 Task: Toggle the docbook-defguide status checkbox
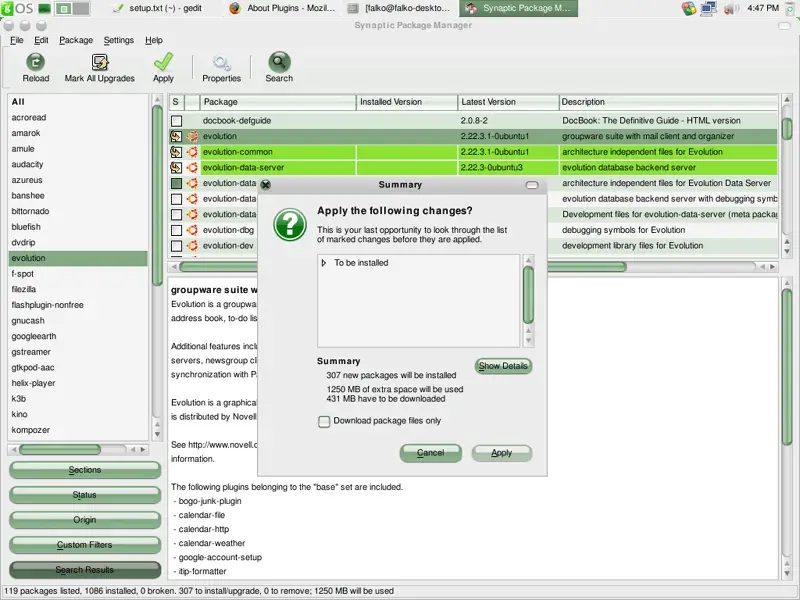(x=177, y=121)
